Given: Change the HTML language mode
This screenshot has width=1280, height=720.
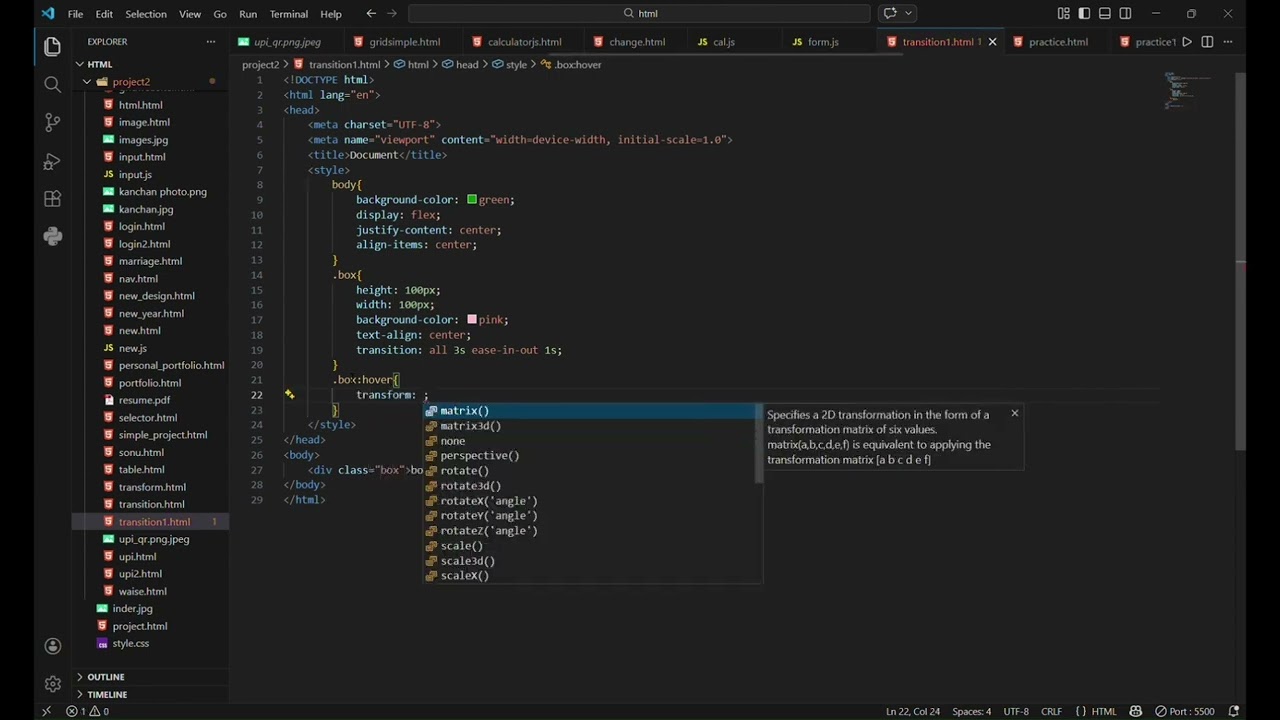Looking at the screenshot, I should (1104, 712).
